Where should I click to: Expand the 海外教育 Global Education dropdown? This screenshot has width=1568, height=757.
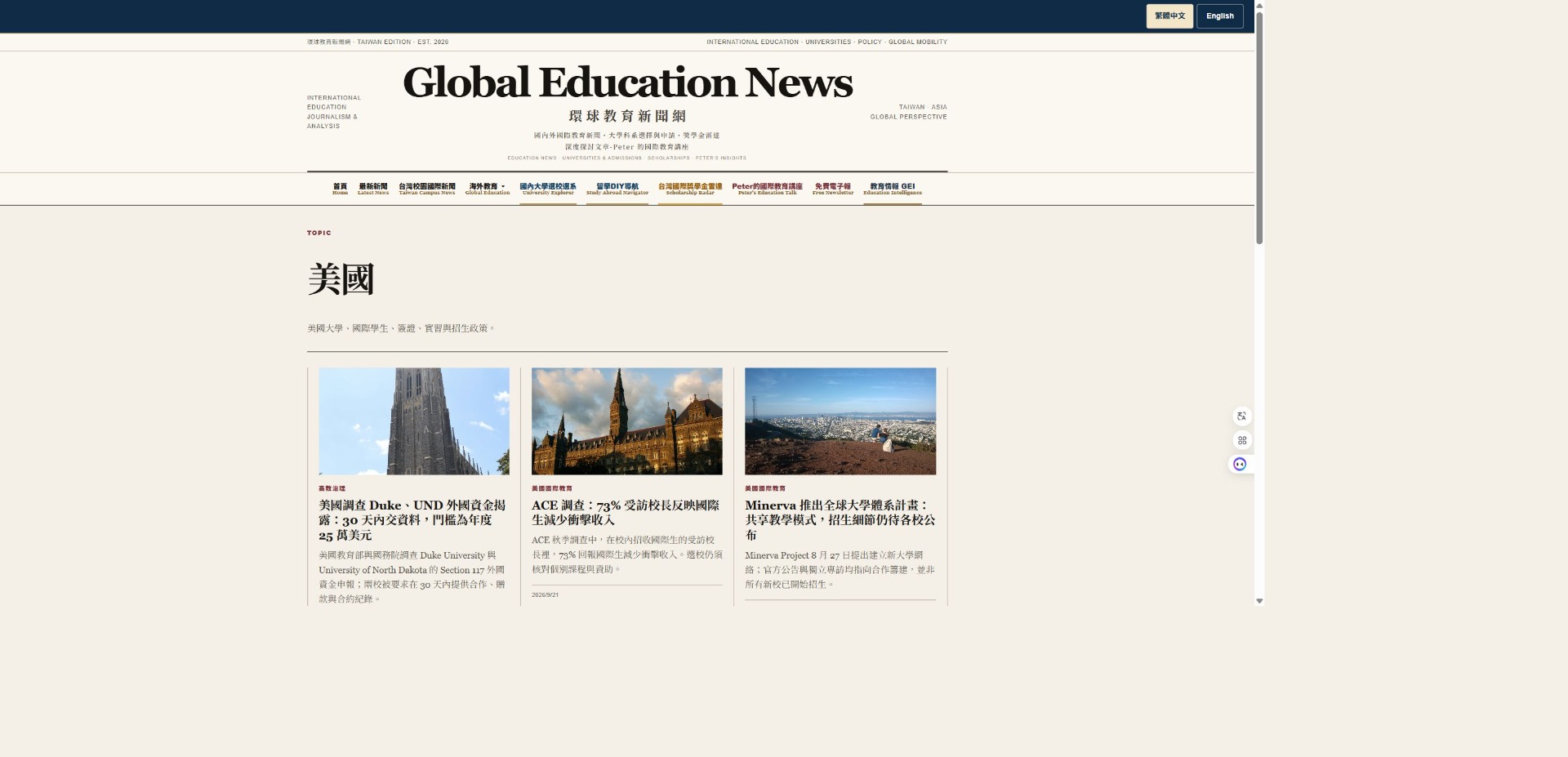coord(488,189)
